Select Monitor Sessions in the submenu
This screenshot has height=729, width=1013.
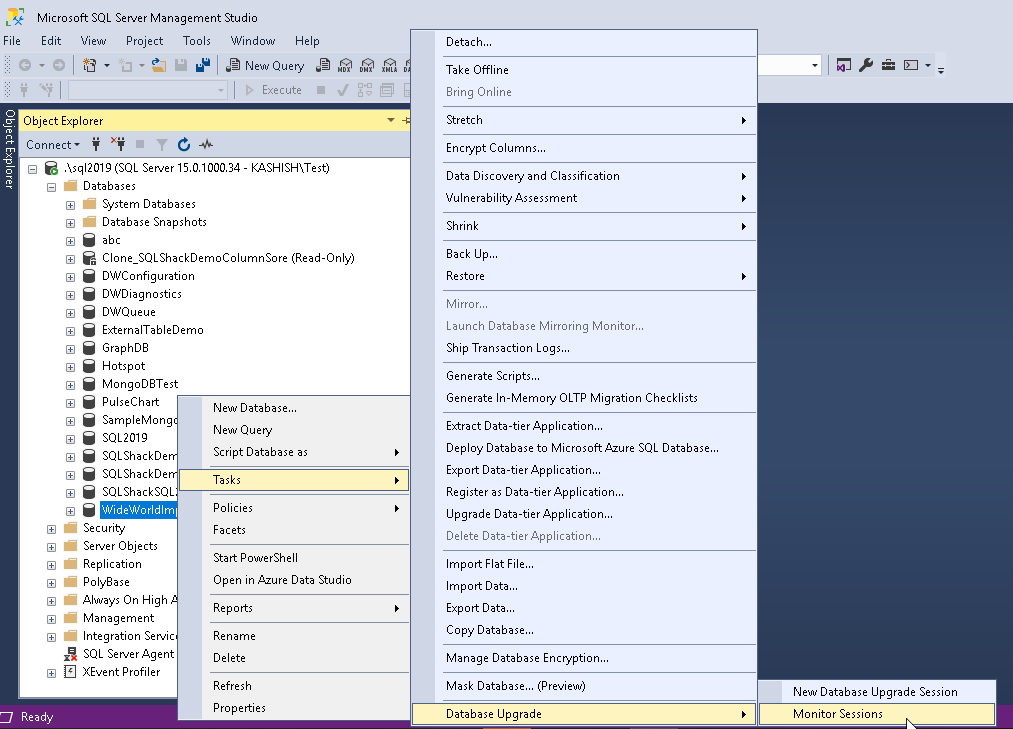(877, 714)
